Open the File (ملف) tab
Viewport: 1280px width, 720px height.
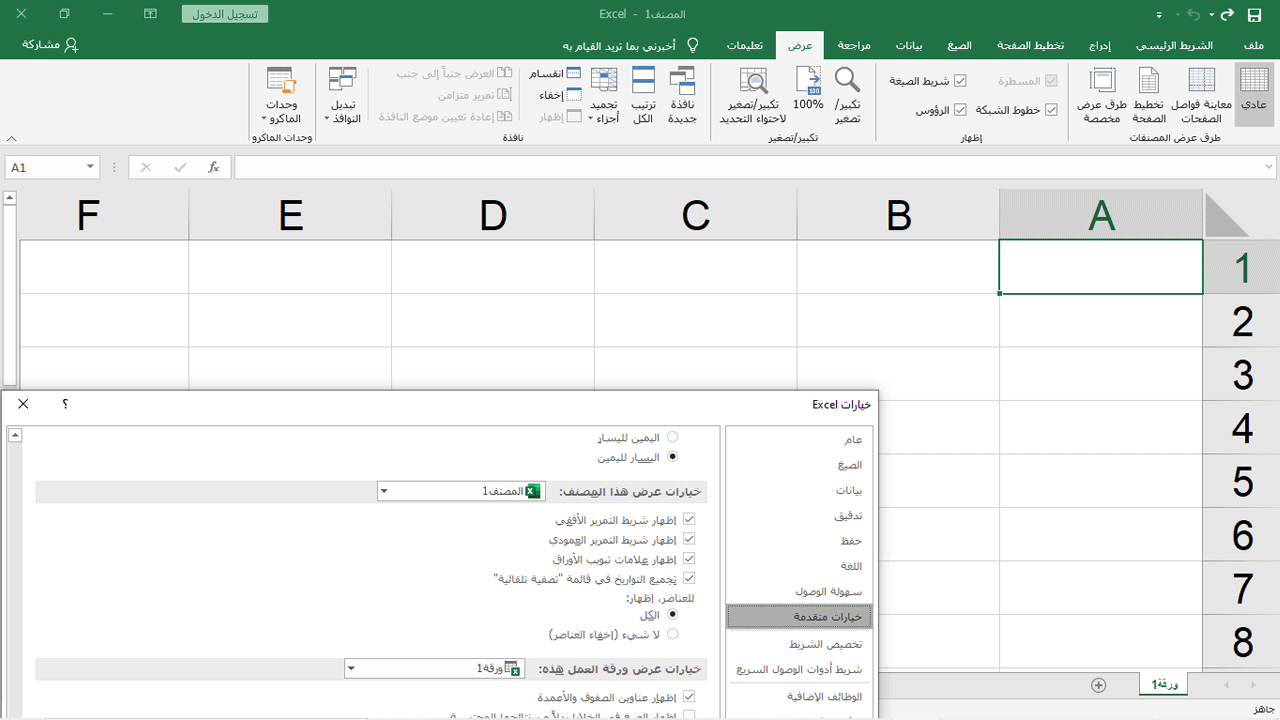[x=1253, y=45]
